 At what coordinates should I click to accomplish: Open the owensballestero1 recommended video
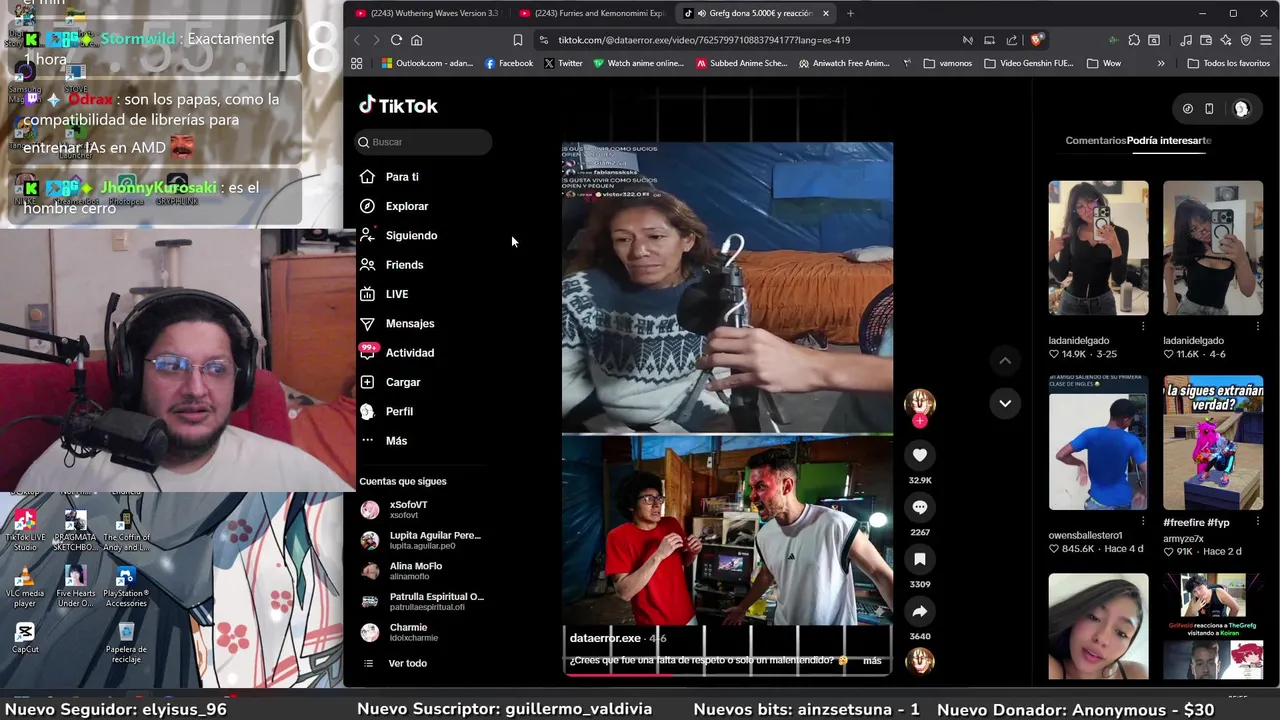1098,443
